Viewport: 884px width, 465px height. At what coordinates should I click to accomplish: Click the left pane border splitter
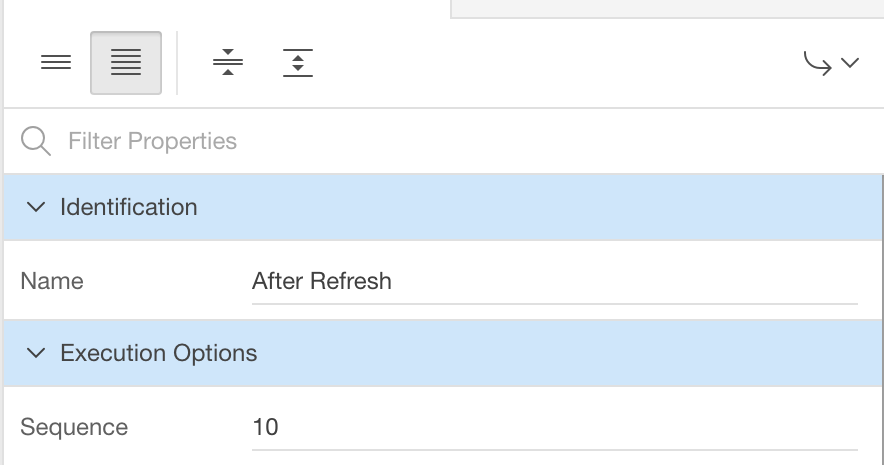[x=2, y=232]
